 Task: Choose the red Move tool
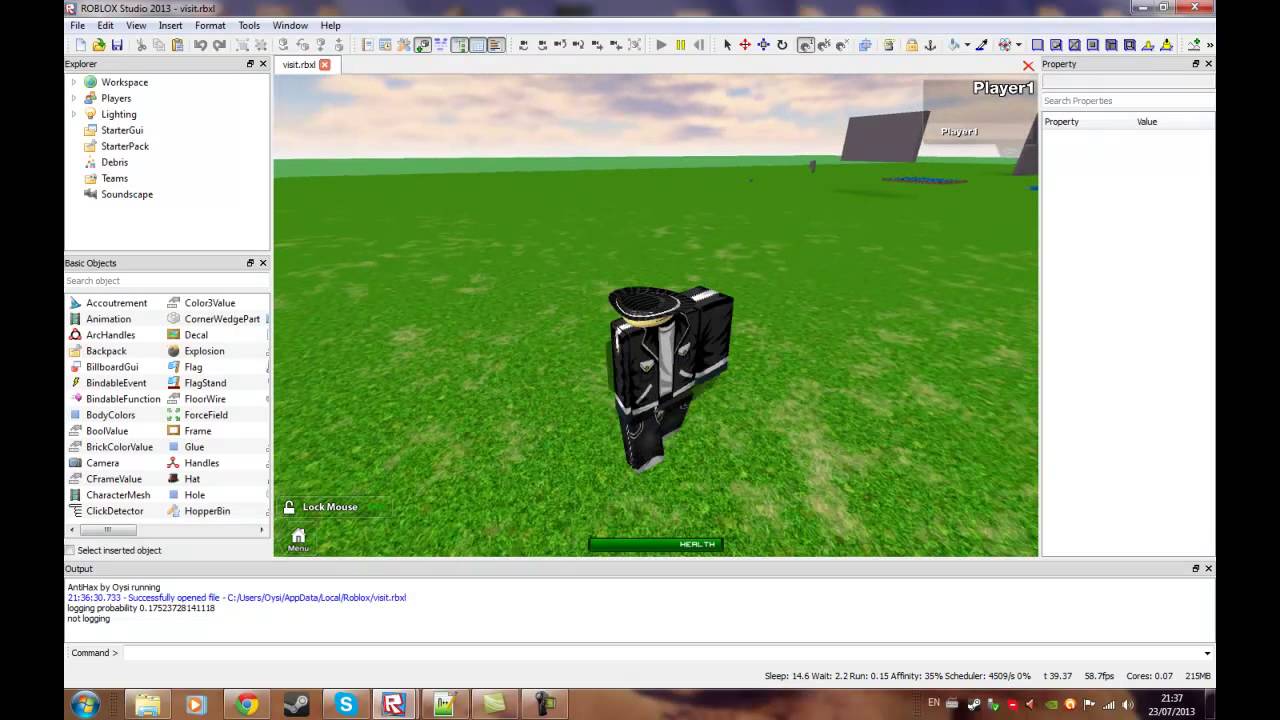(745, 45)
